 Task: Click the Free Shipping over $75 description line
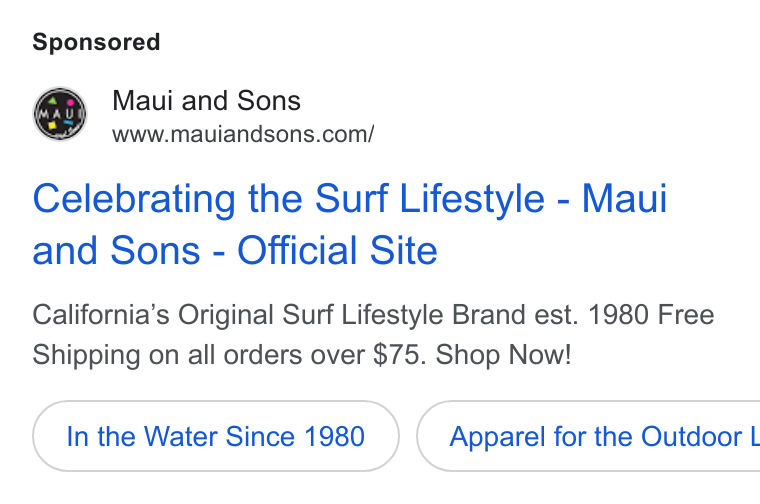[301, 355]
